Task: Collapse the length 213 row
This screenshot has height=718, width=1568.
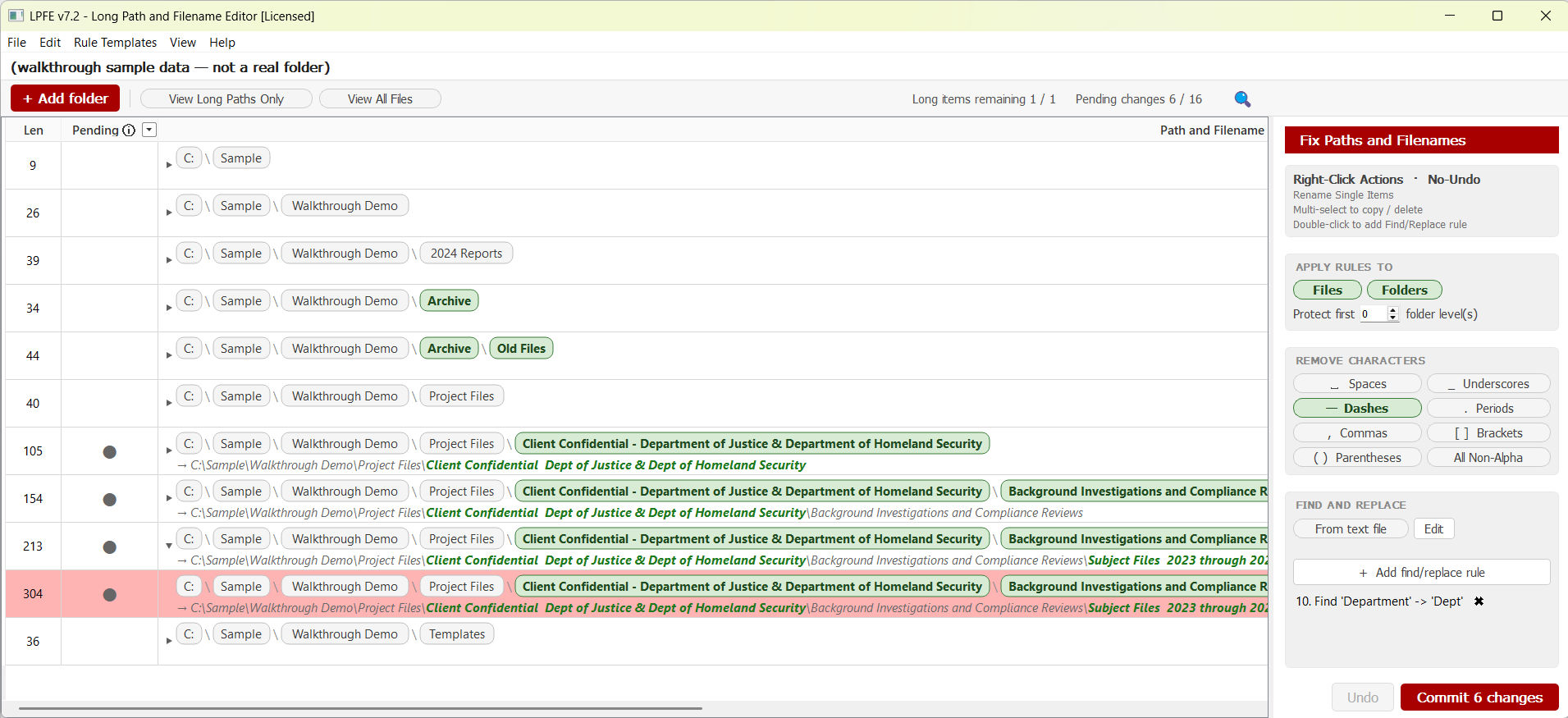Action: 169,547
